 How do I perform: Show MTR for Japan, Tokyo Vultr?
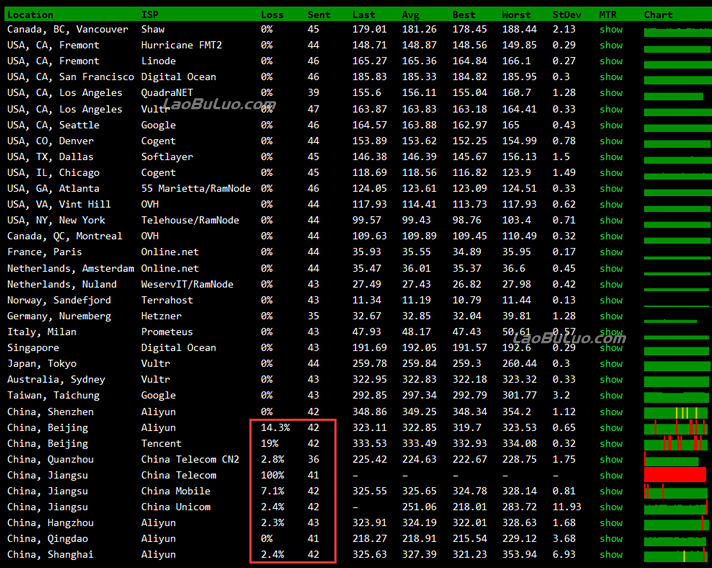pyautogui.click(x=611, y=364)
